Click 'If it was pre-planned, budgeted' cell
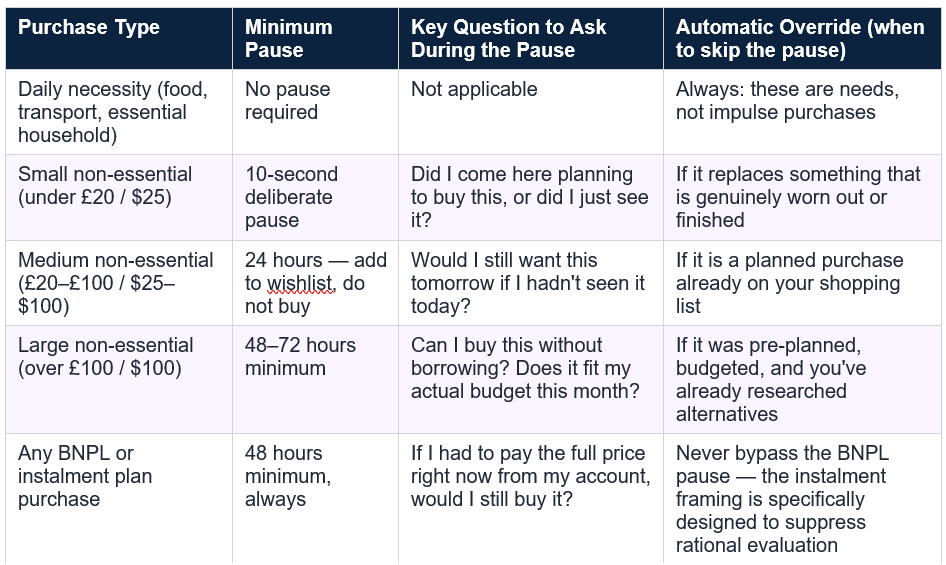The height and width of the screenshot is (565, 946). pos(802,380)
